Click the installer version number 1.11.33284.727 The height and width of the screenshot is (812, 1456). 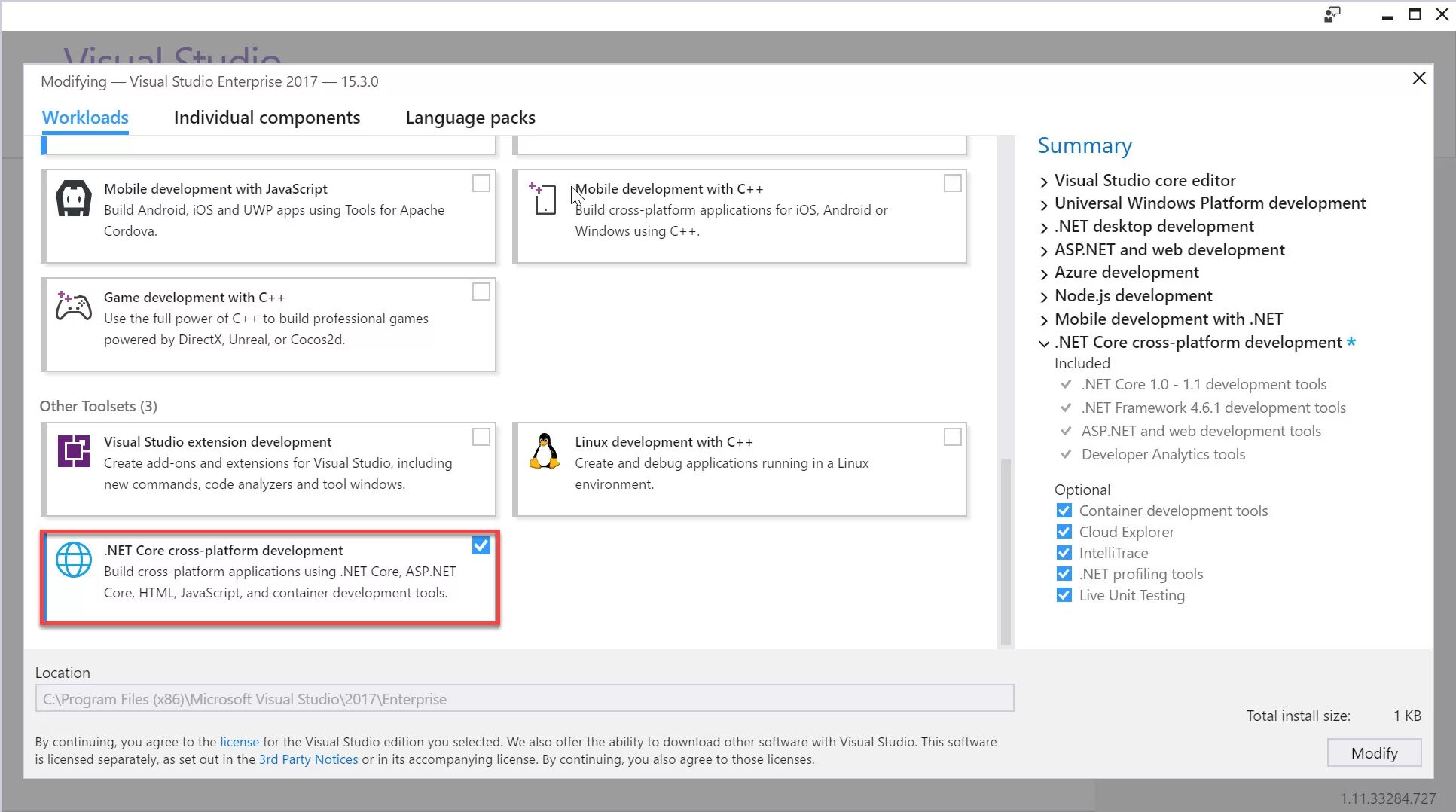click(x=1387, y=798)
